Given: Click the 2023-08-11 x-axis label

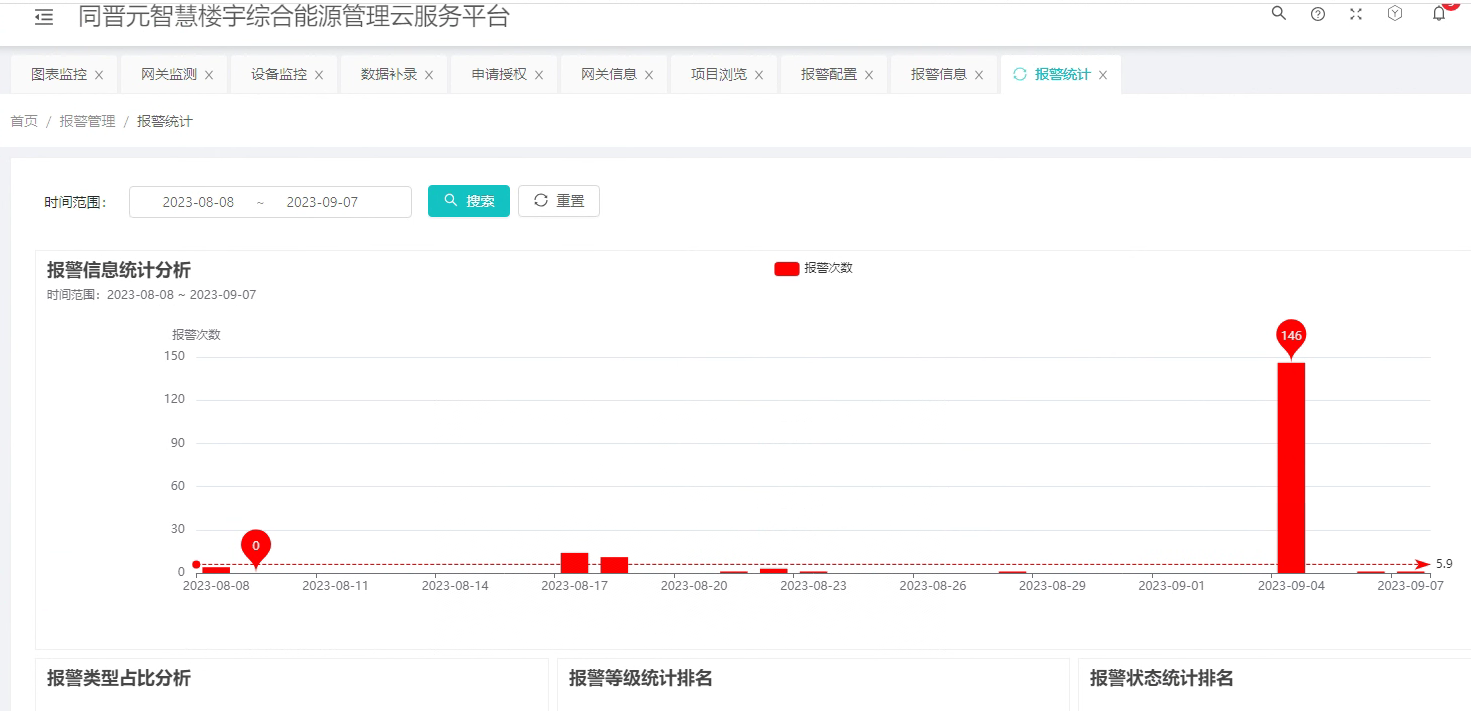Looking at the screenshot, I should [x=336, y=586].
